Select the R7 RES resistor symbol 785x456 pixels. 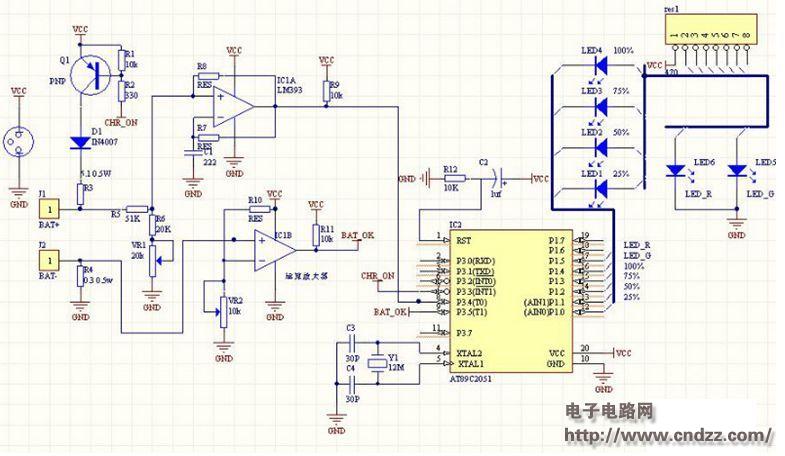(208, 137)
